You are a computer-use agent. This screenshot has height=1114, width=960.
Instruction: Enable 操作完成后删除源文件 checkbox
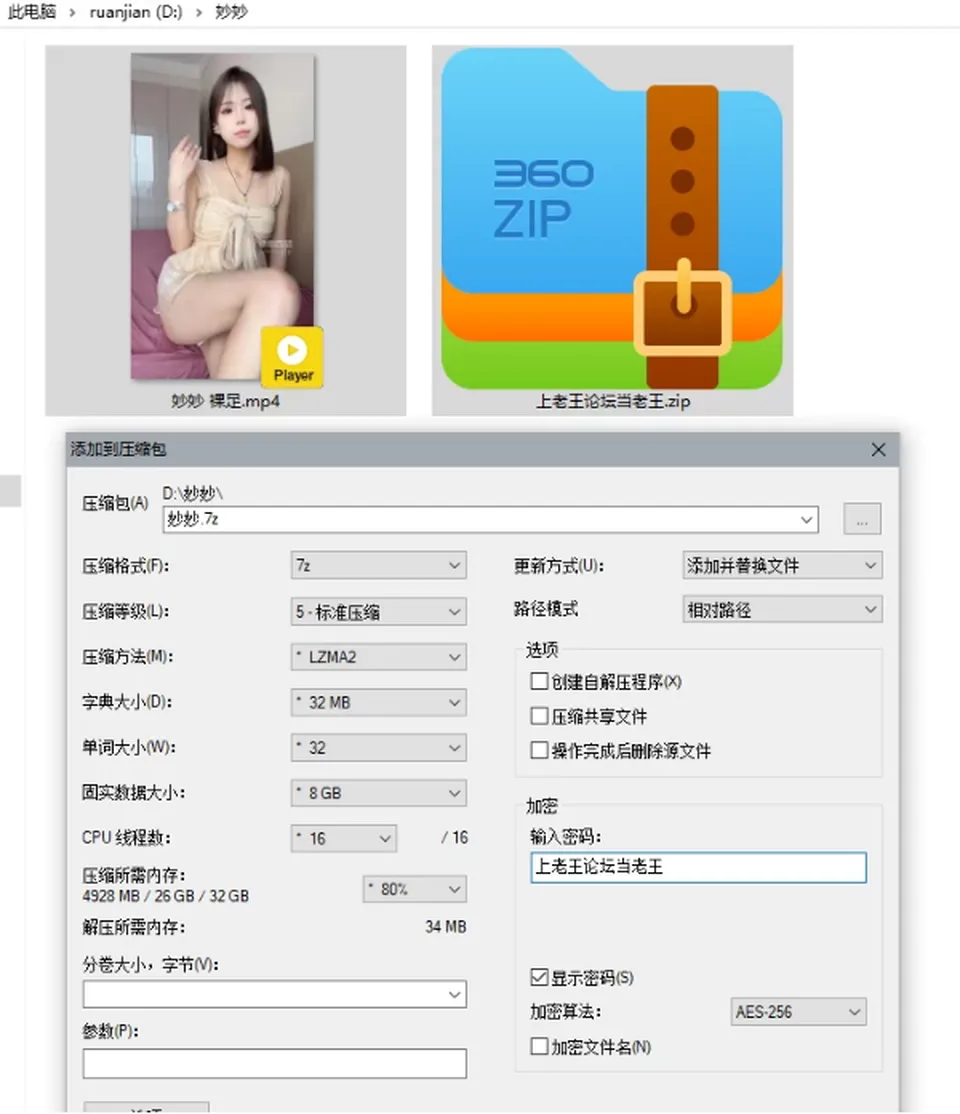pyautogui.click(x=539, y=750)
